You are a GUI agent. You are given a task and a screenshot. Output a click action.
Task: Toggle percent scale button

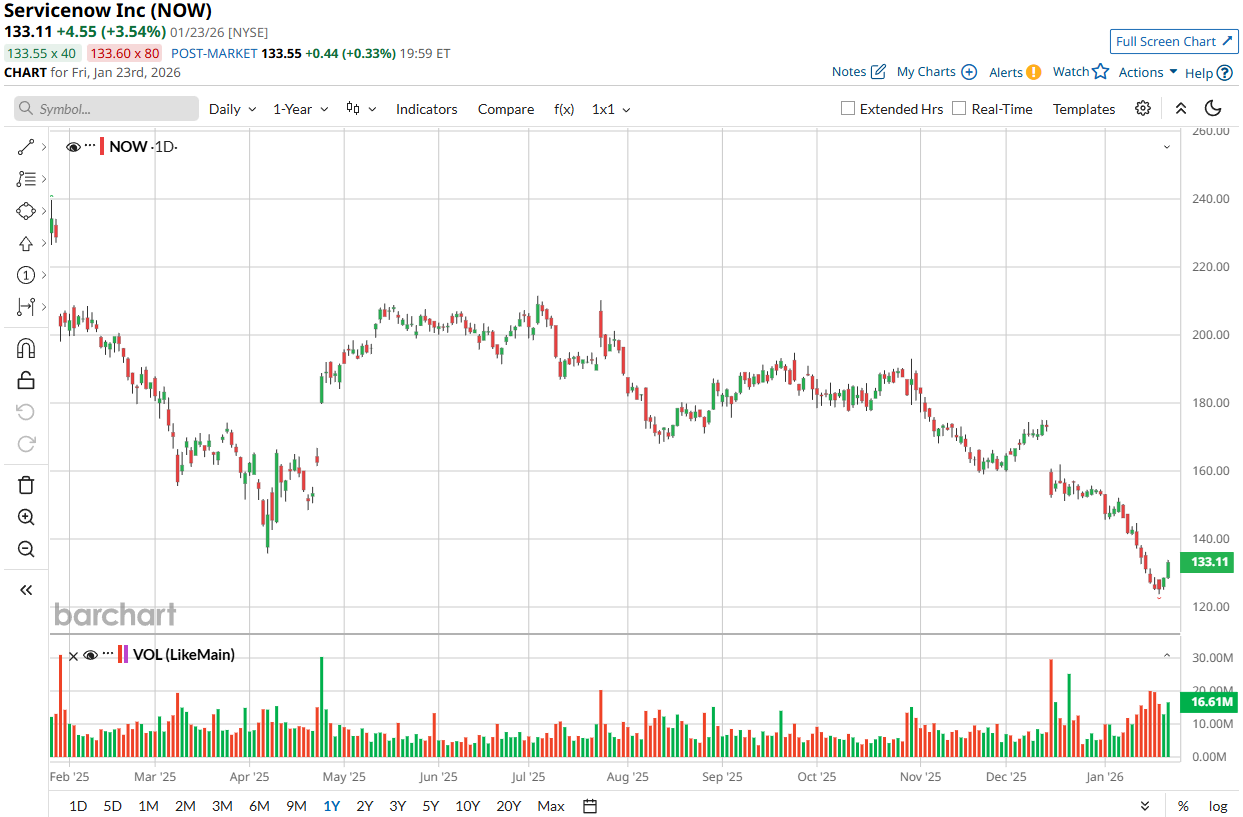[x=1183, y=806]
